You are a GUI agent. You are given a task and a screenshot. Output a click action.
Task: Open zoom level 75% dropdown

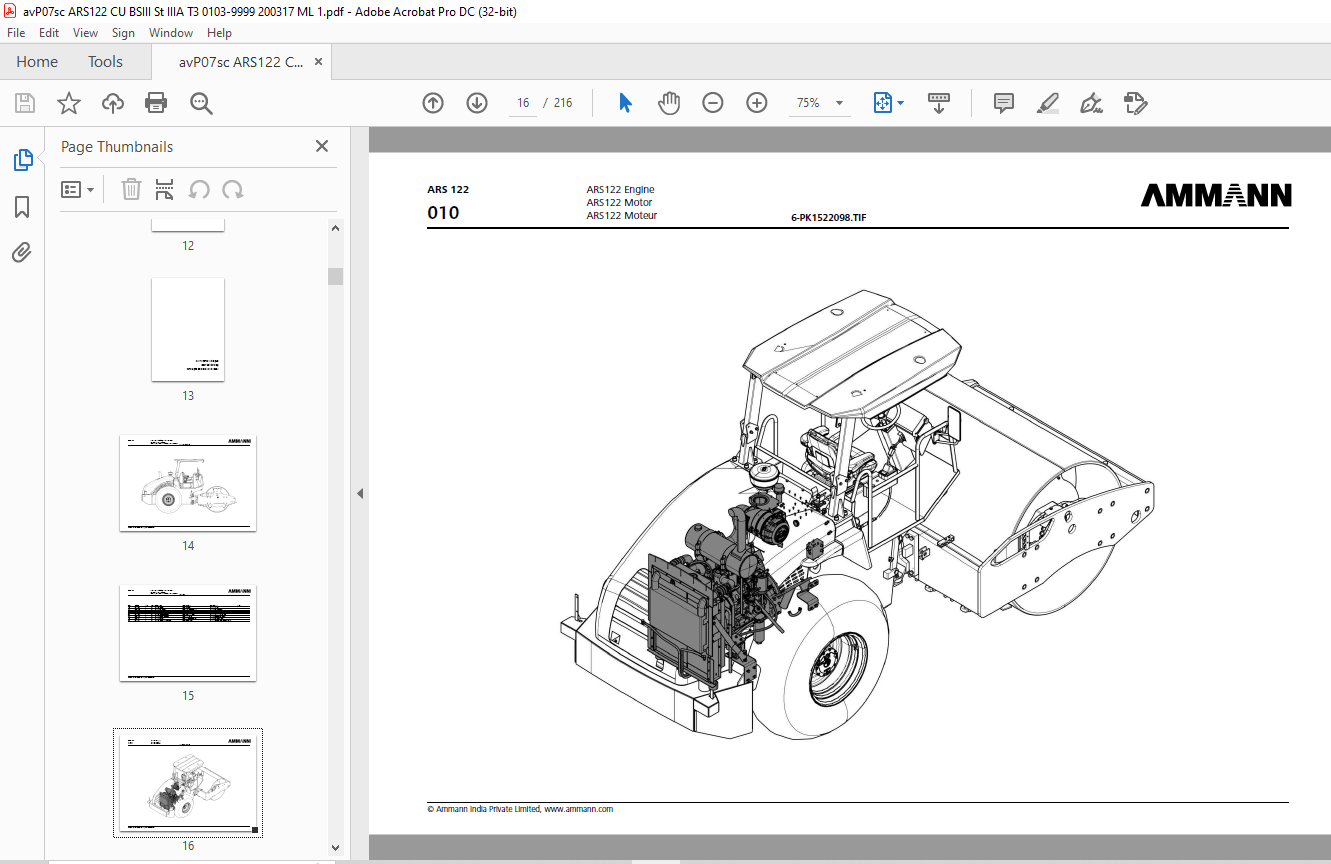tap(819, 103)
